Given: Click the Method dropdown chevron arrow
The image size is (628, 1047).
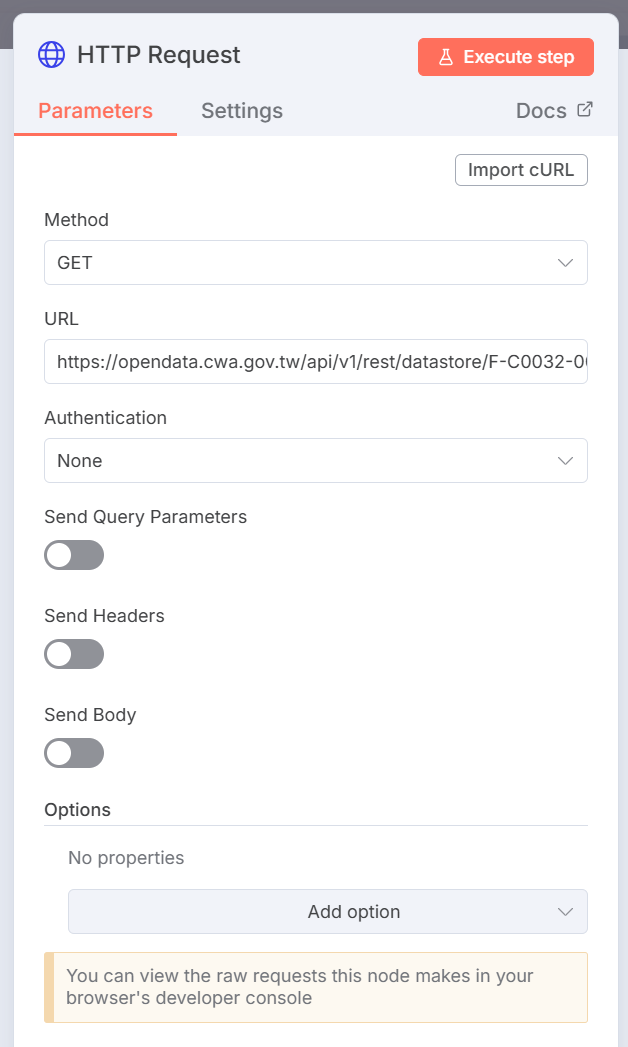Looking at the screenshot, I should [x=565, y=263].
